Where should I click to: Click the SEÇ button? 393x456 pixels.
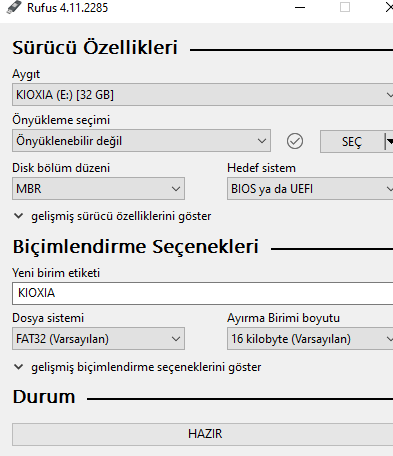click(x=352, y=142)
